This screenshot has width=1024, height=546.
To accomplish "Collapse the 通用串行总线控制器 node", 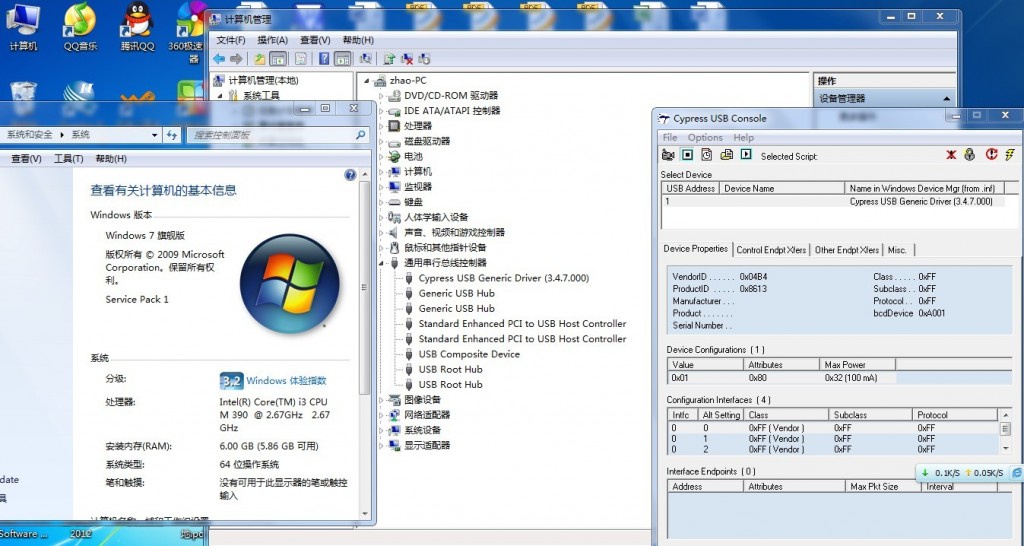I will point(383,263).
